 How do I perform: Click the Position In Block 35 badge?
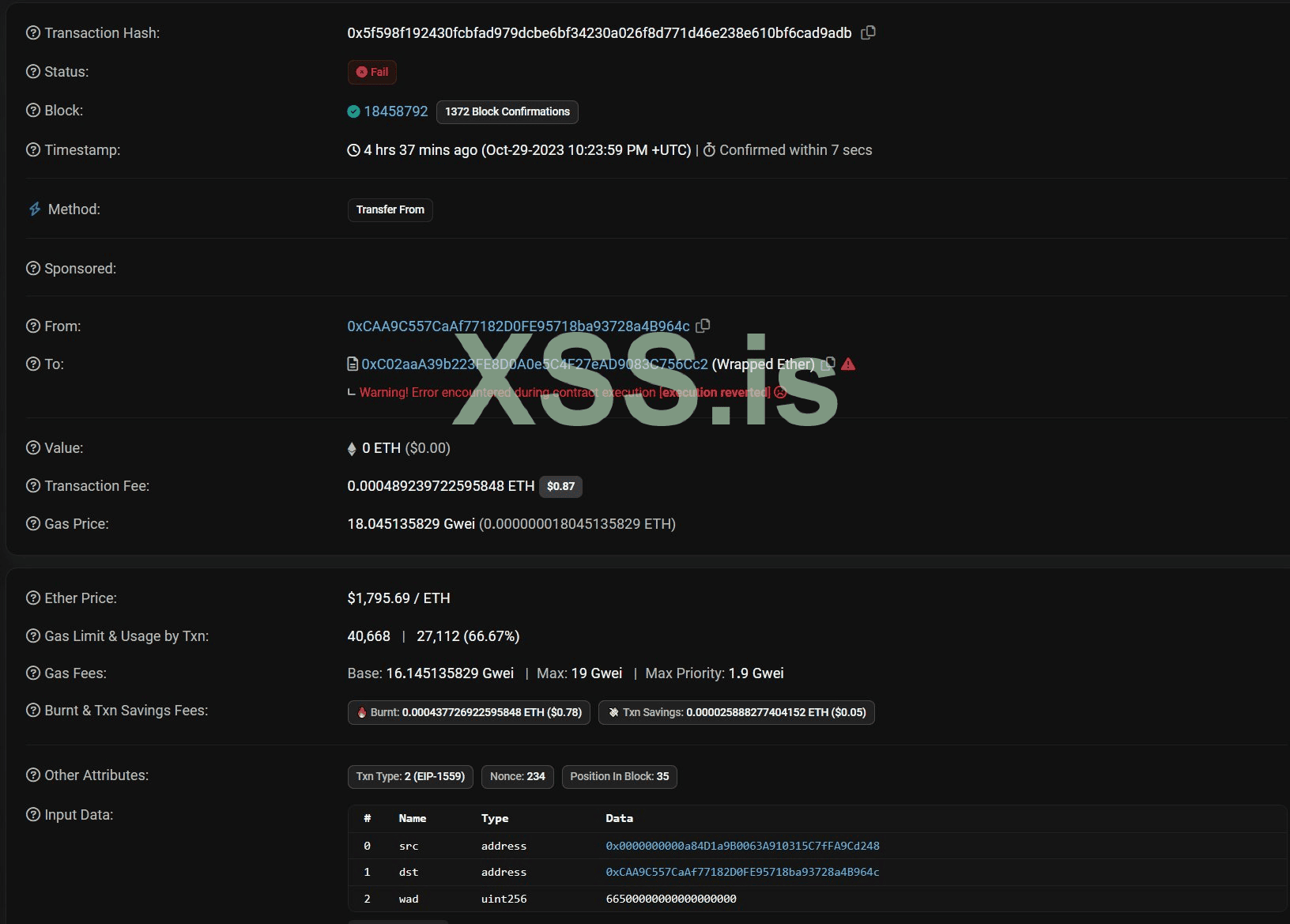tap(620, 776)
